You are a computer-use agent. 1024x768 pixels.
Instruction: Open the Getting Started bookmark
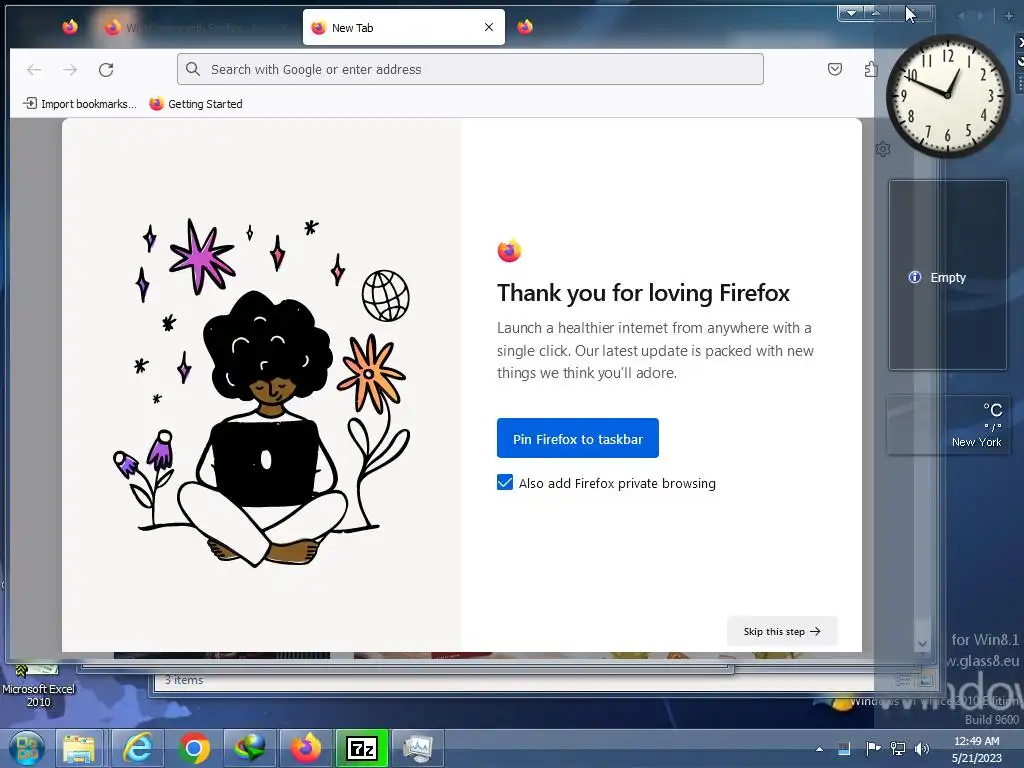[x=196, y=104]
